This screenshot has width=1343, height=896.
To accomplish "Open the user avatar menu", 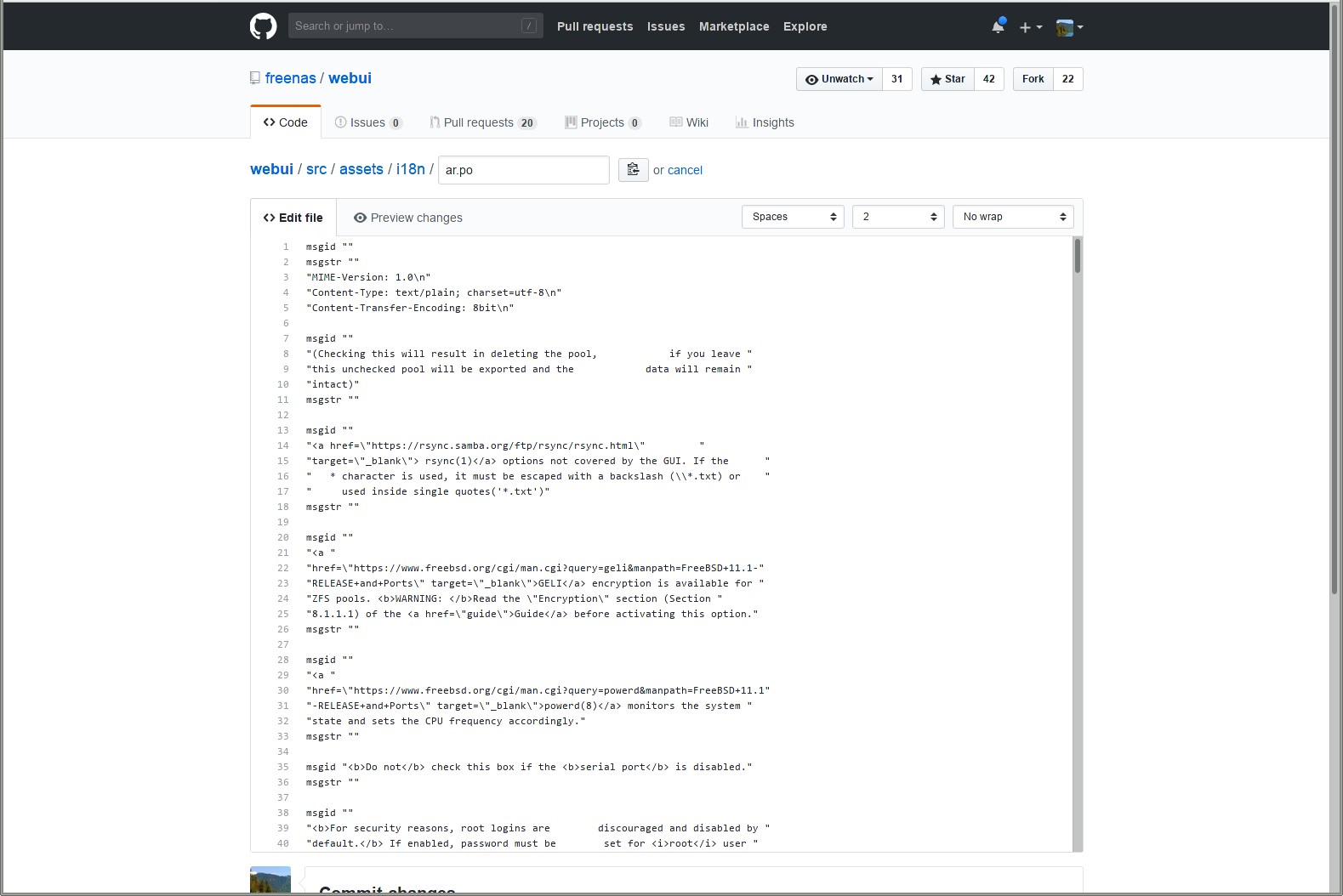I will (1068, 27).
